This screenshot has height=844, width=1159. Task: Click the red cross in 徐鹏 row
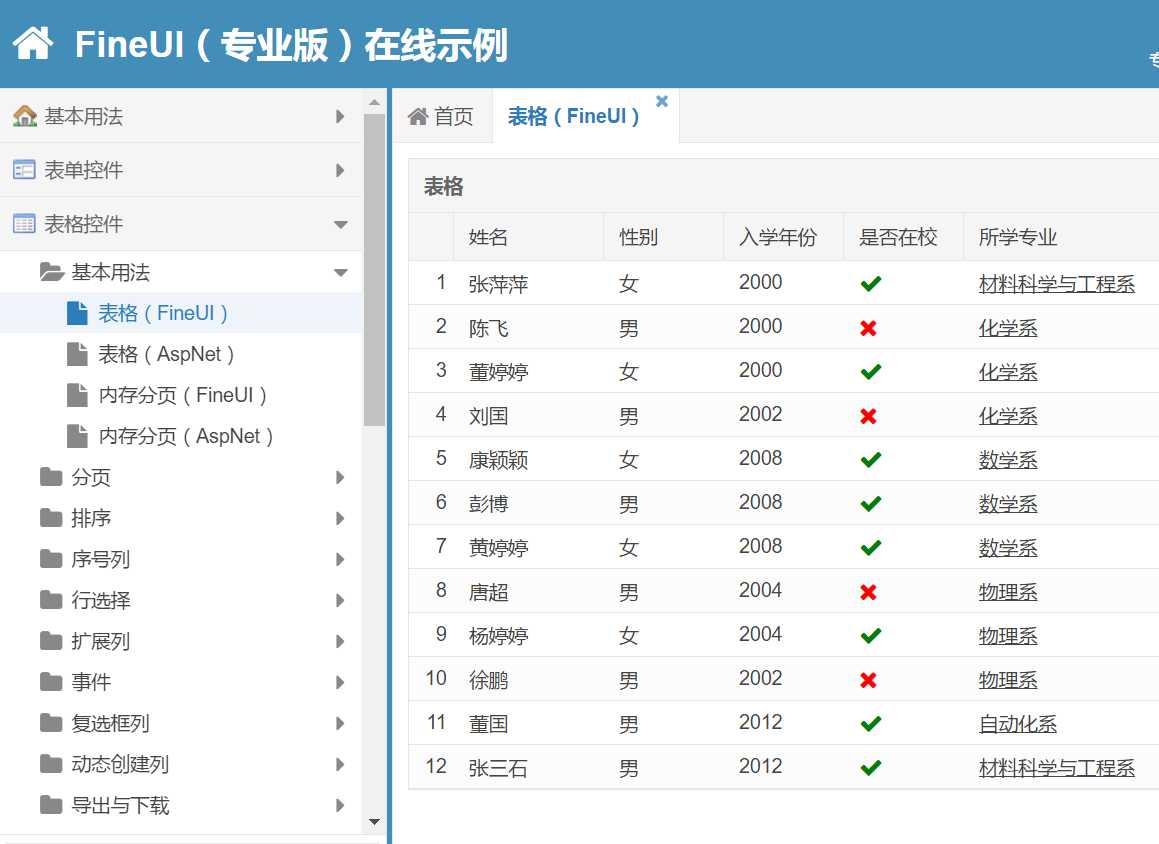(869, 680)
